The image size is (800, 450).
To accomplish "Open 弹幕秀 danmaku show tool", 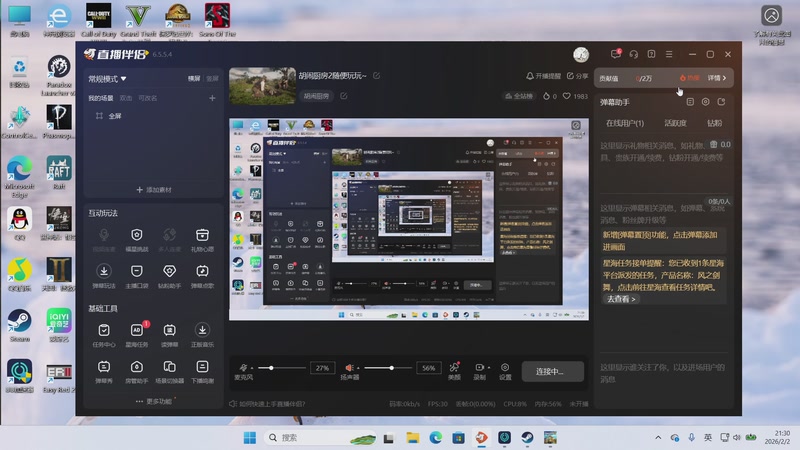I will tap(104, 371).
